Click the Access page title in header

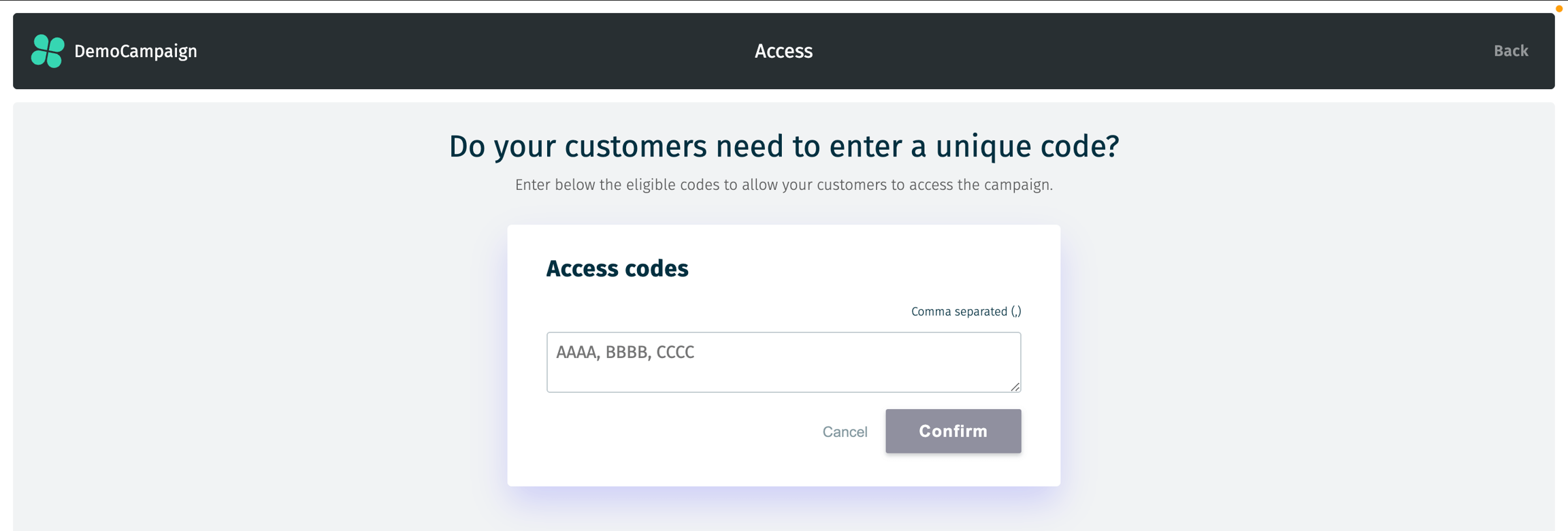(783, 51)
